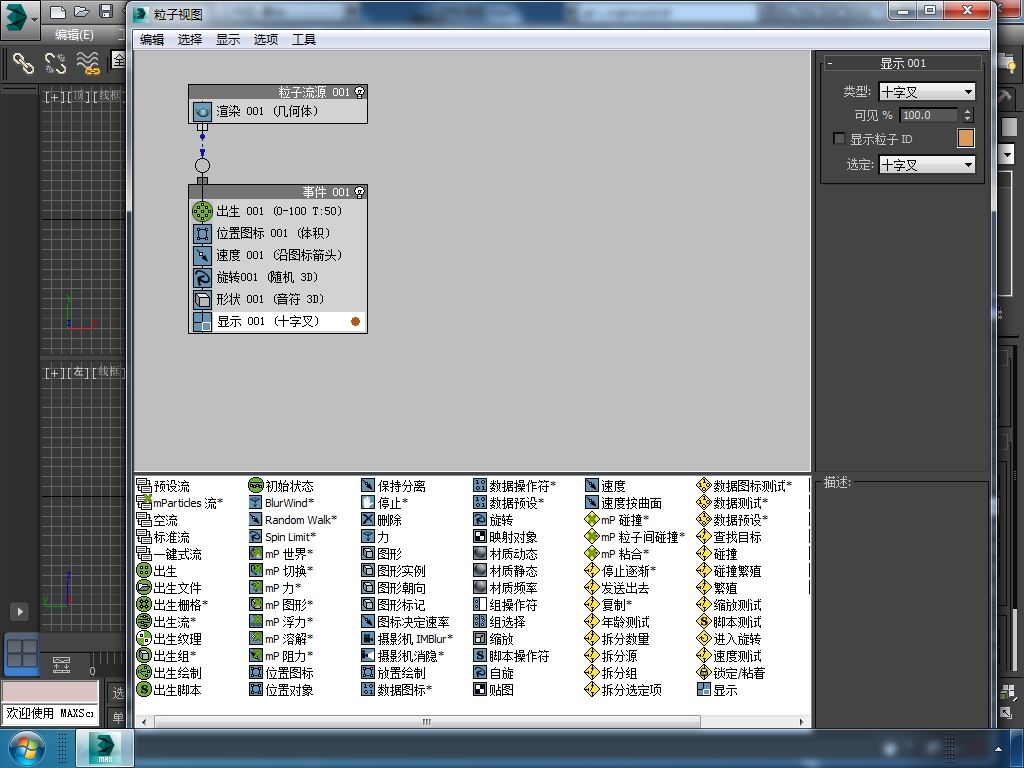
Task: Click the 粒子流源 001 title bar
Action: point(278,92)
